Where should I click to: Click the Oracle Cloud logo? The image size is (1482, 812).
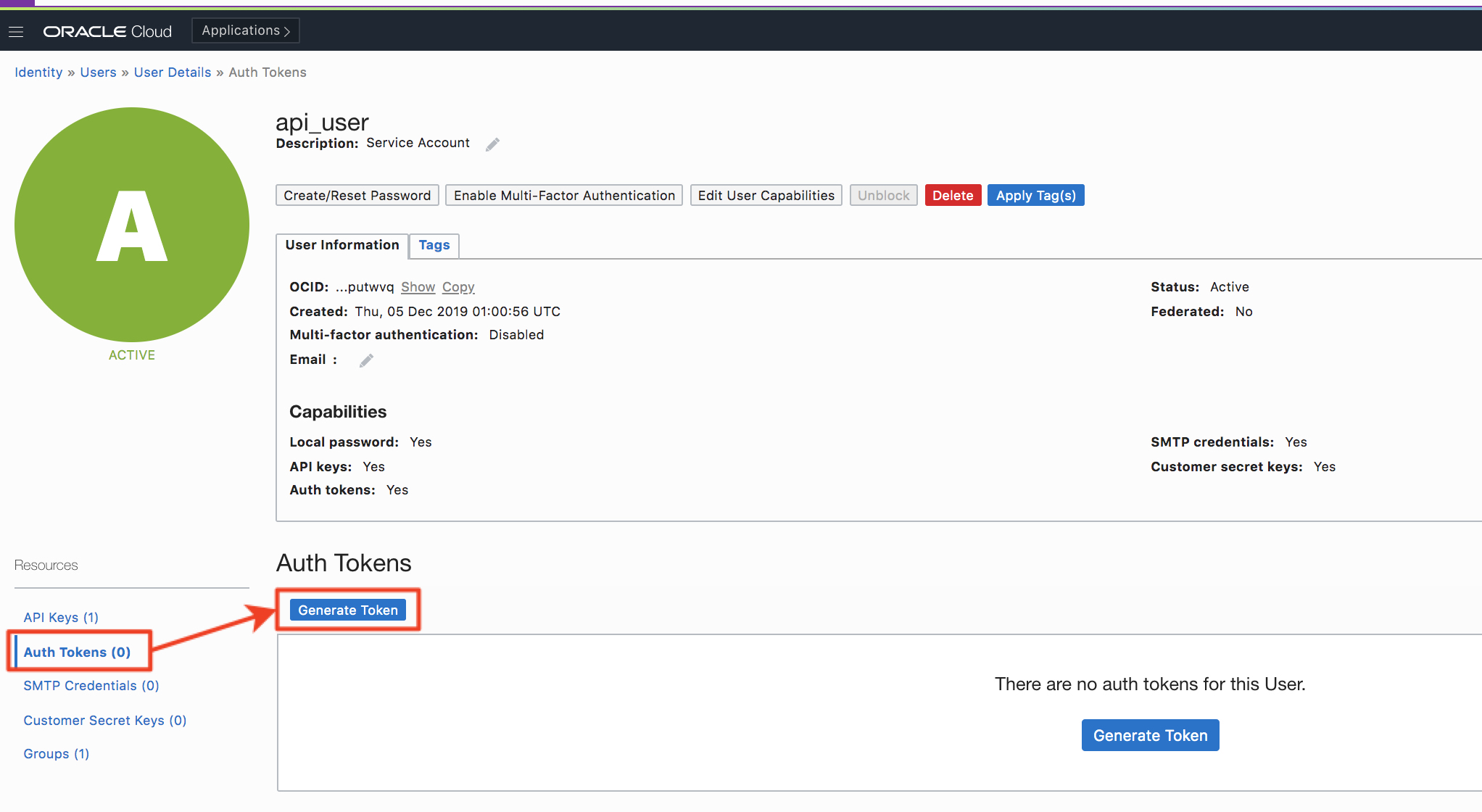tap(107, 31)
